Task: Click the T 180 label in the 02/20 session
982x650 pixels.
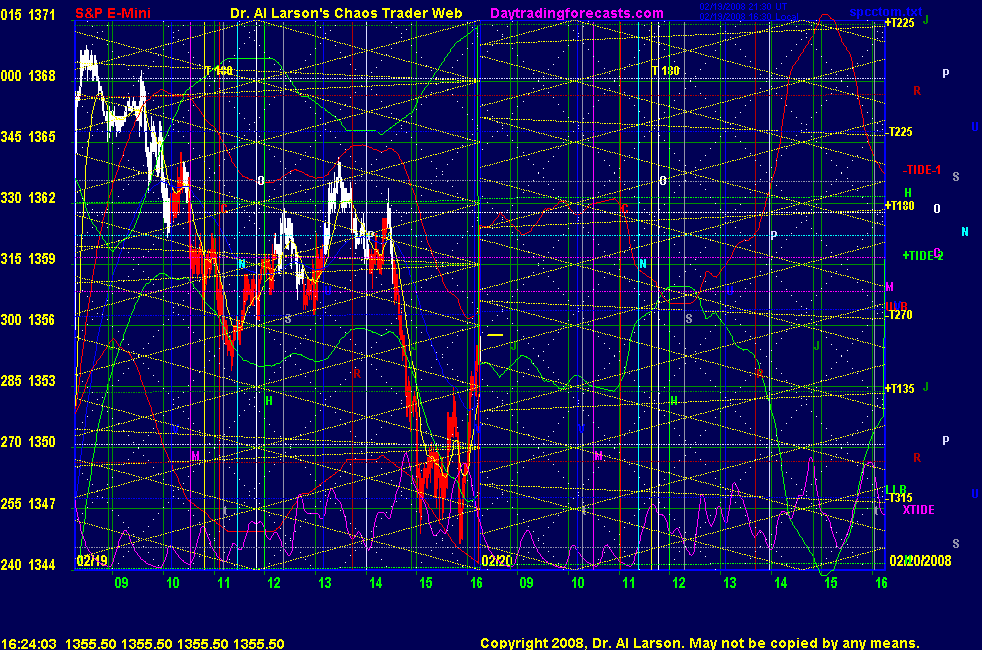Action: 666,71
